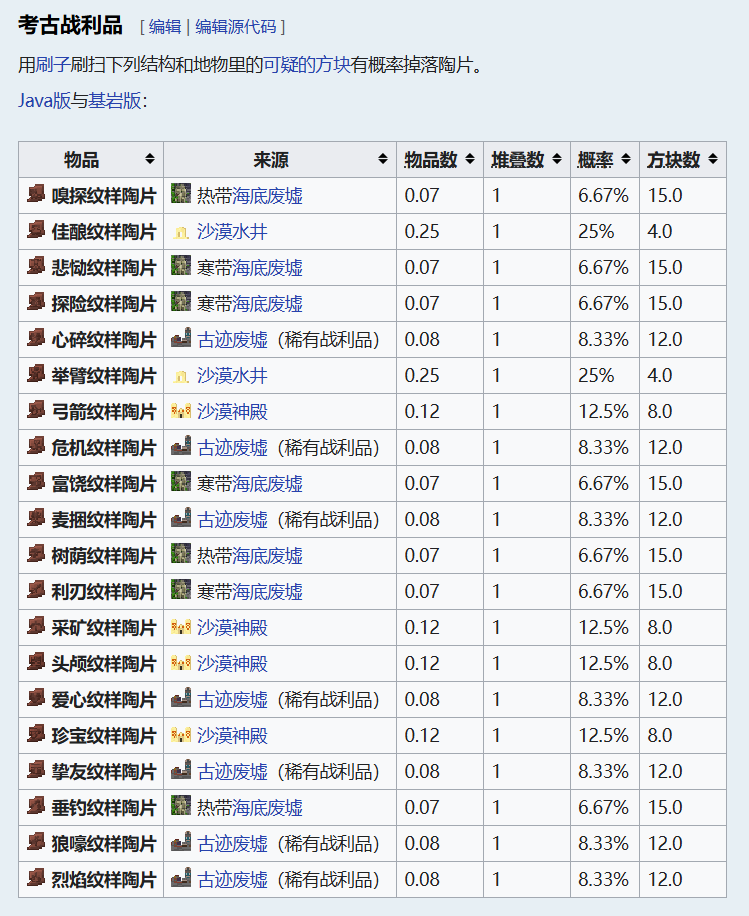Click ocean ruins icon in 垂钓纹样陶片 row
This screenshot has height=916, width=749.
[x=181, y=805]
